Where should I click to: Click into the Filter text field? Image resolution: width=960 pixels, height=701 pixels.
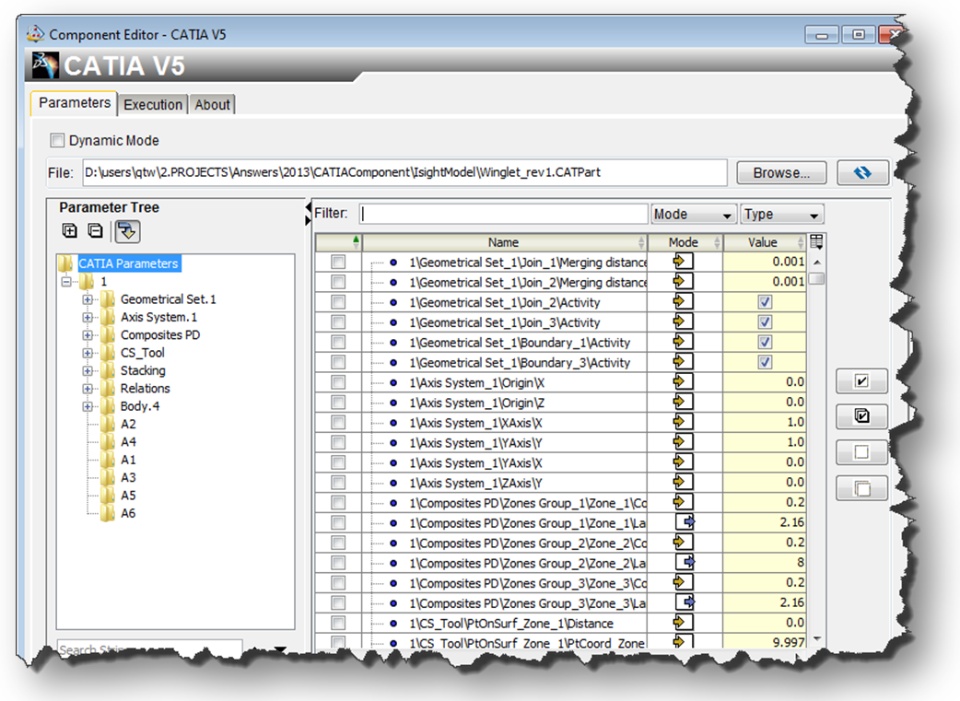503,214
